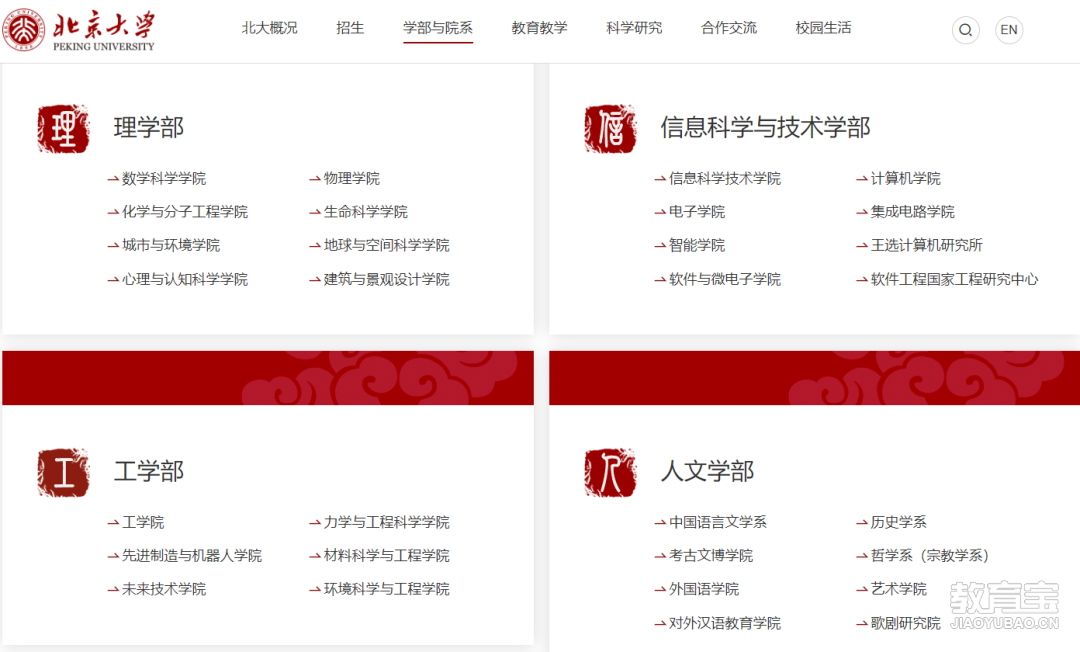Open the 校园生活 menu
This screenshot has height=652, width=1080.
824,28
